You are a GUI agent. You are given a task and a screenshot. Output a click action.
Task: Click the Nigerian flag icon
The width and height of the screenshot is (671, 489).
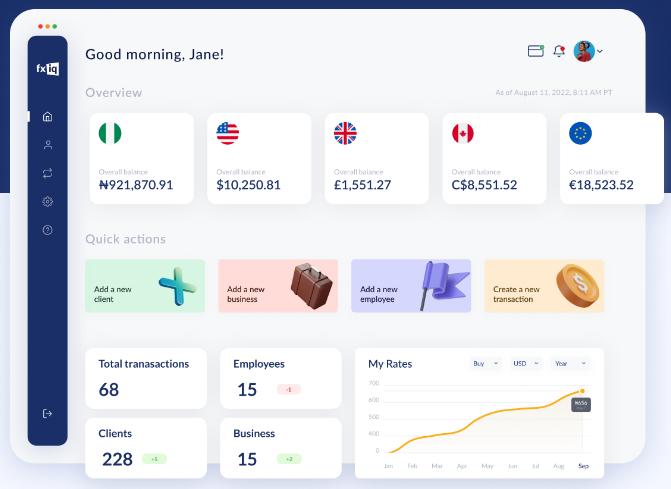tap(110, 133)
